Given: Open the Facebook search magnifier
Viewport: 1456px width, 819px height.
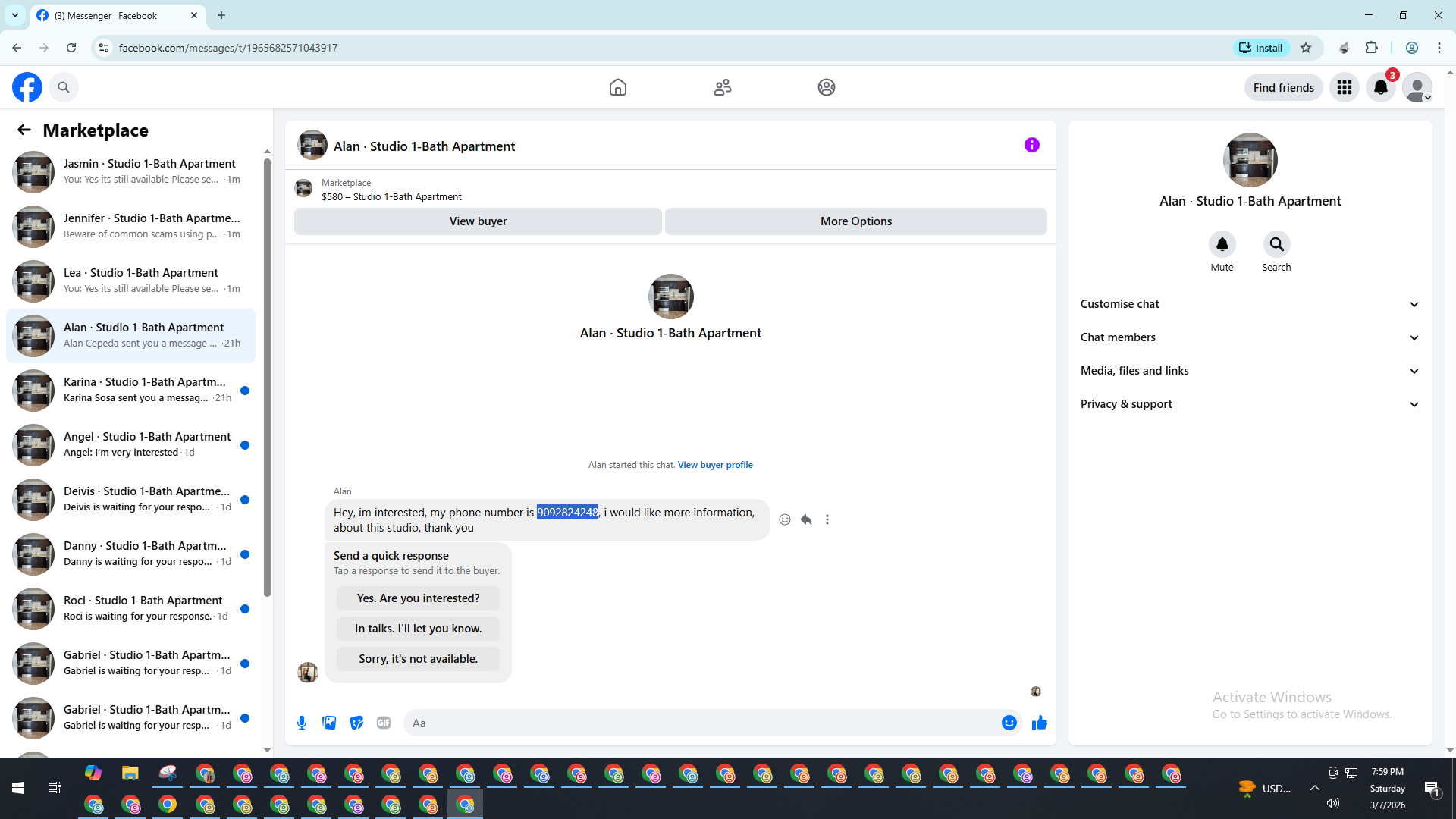Looking at the screenshot, I should click(x=64, y=87).
